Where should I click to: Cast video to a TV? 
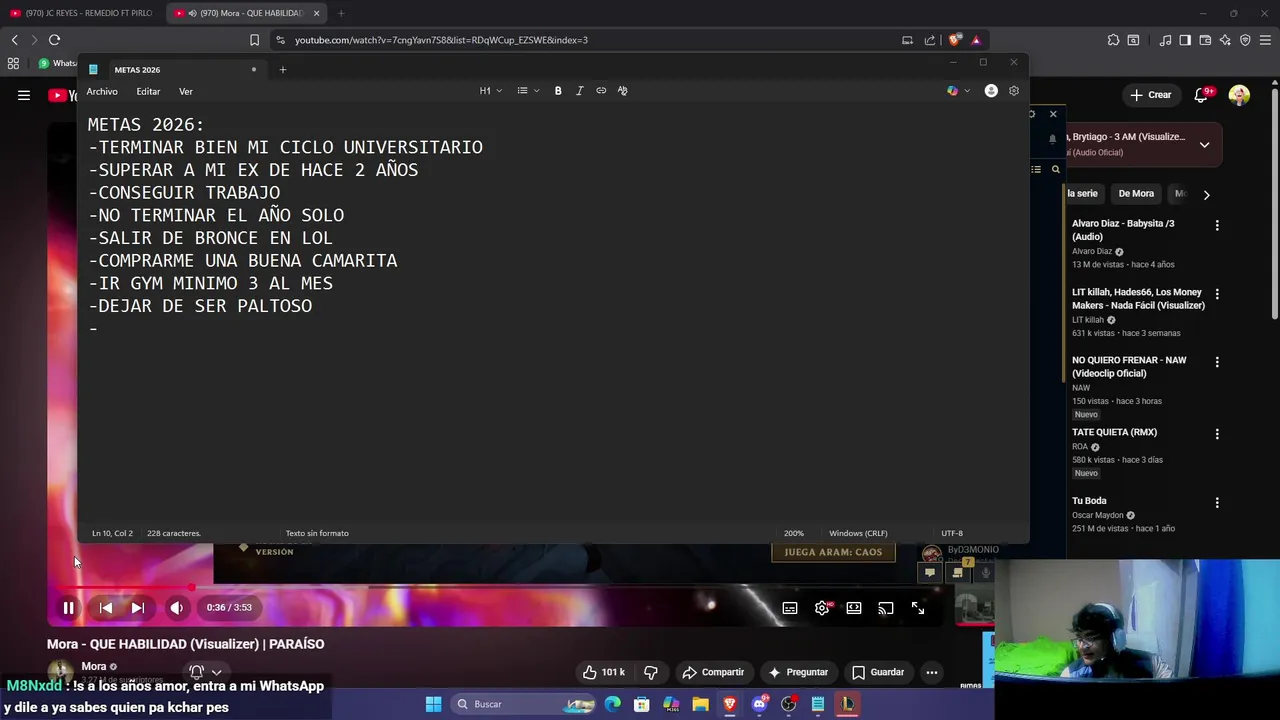point(886,608)
